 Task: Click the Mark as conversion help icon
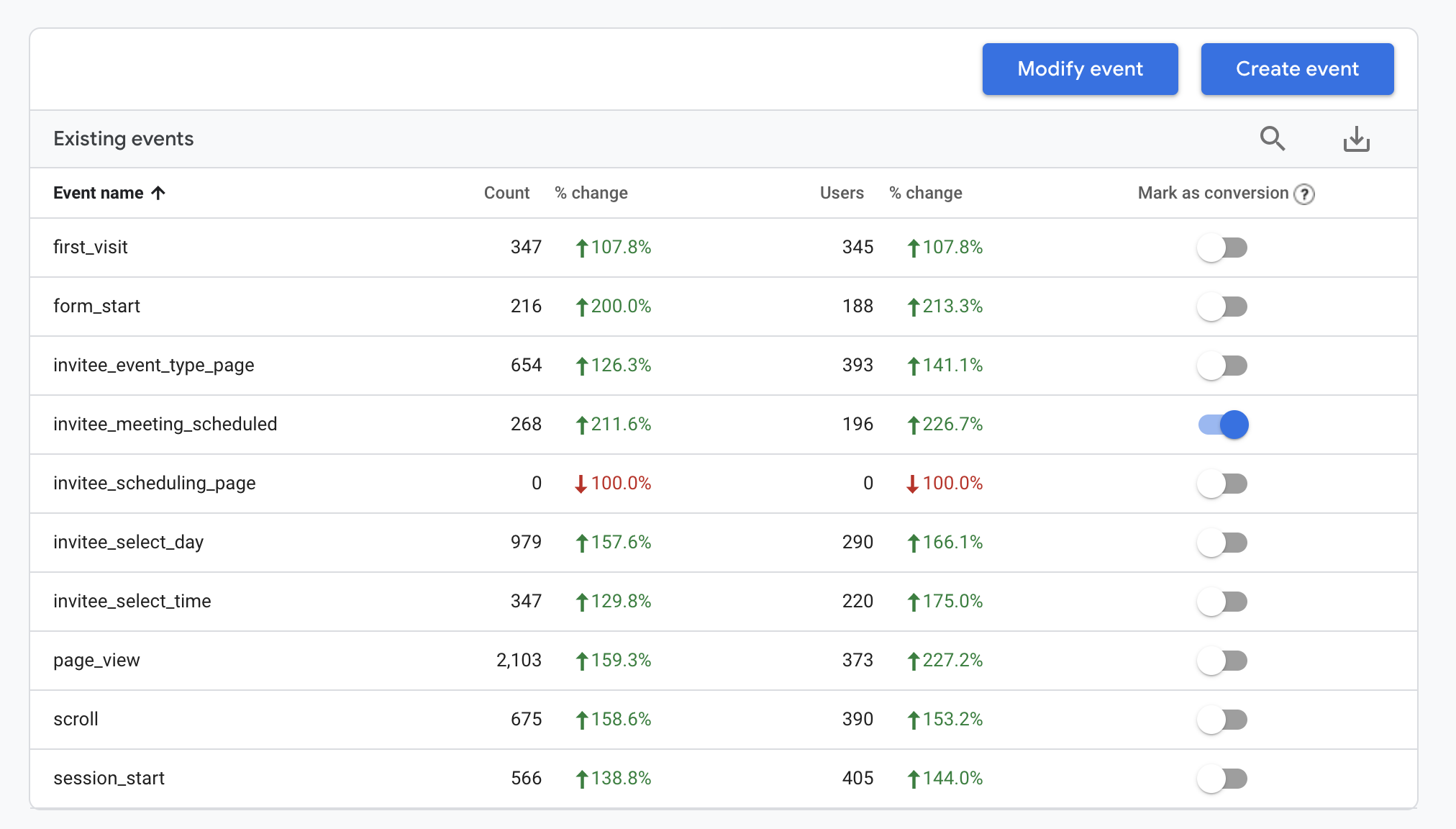[x=1304, y=194]
